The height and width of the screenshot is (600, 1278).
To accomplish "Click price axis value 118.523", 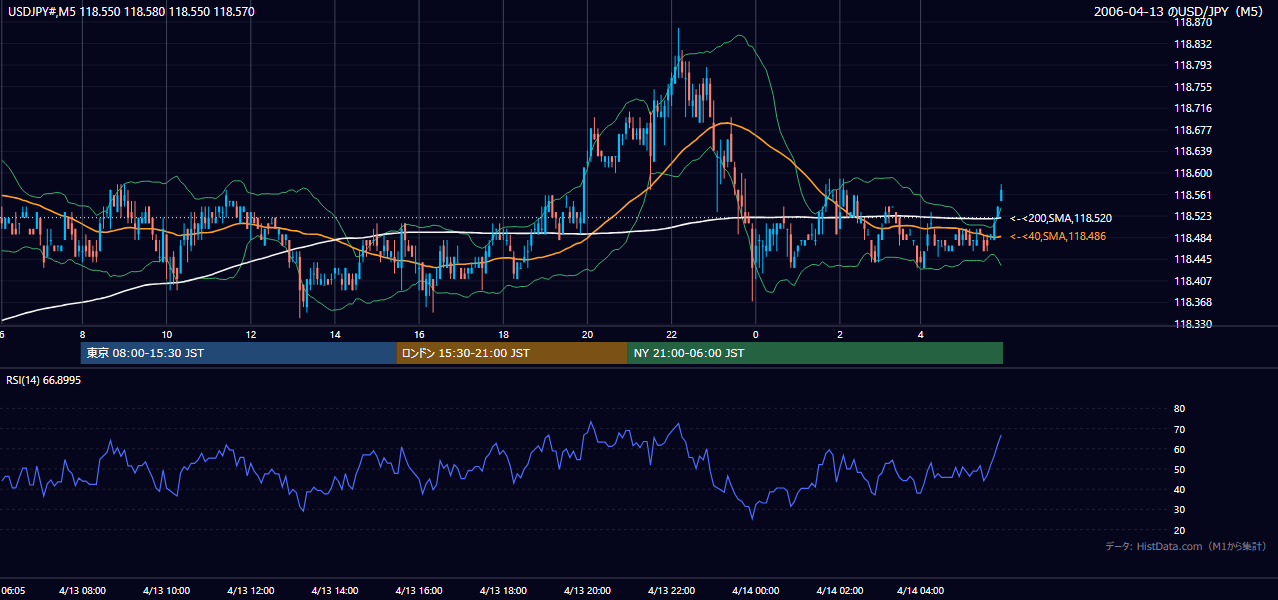I will (x=1192, y=216).
